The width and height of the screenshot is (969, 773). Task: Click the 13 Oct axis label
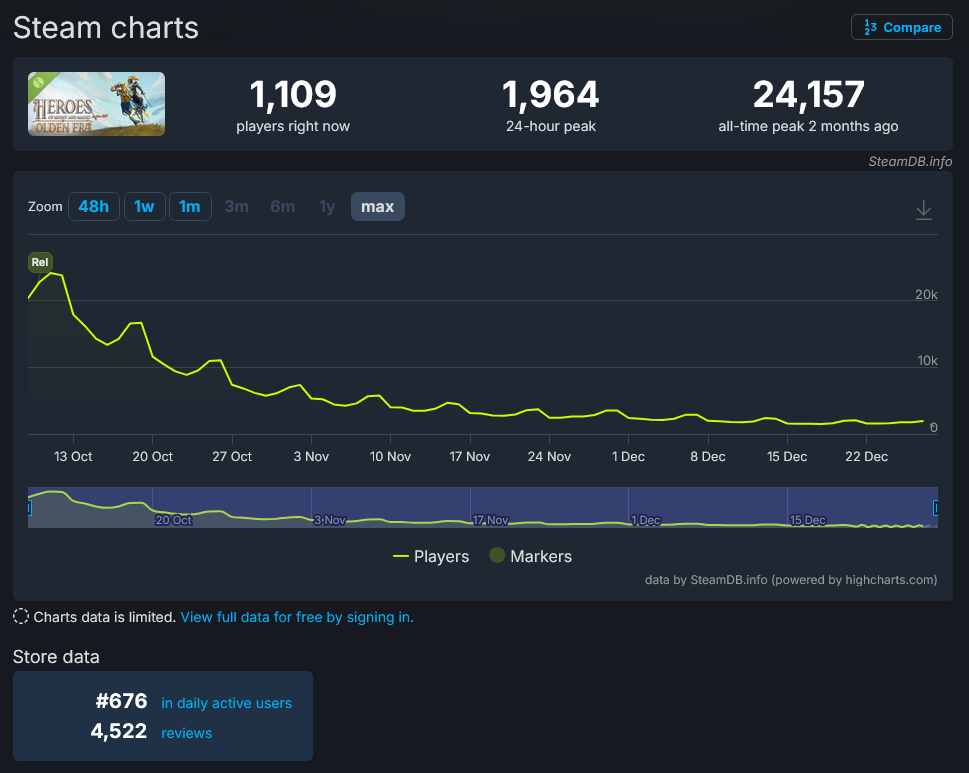pos(73,457)
